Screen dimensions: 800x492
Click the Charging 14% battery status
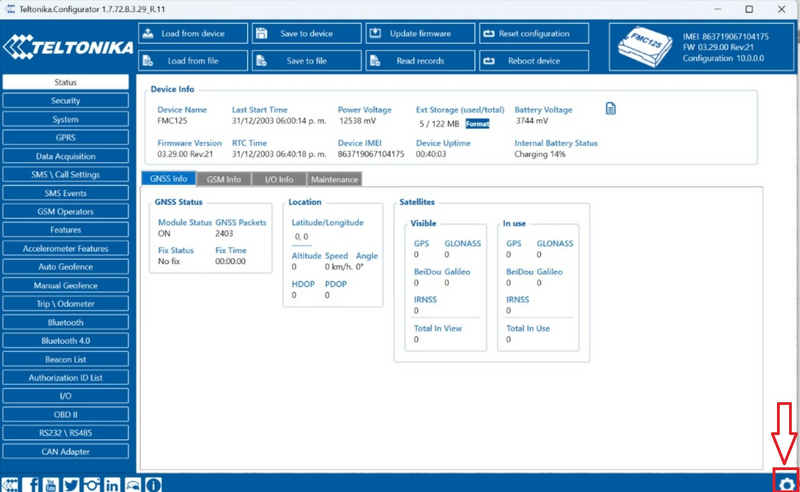[x=540, y=154]
